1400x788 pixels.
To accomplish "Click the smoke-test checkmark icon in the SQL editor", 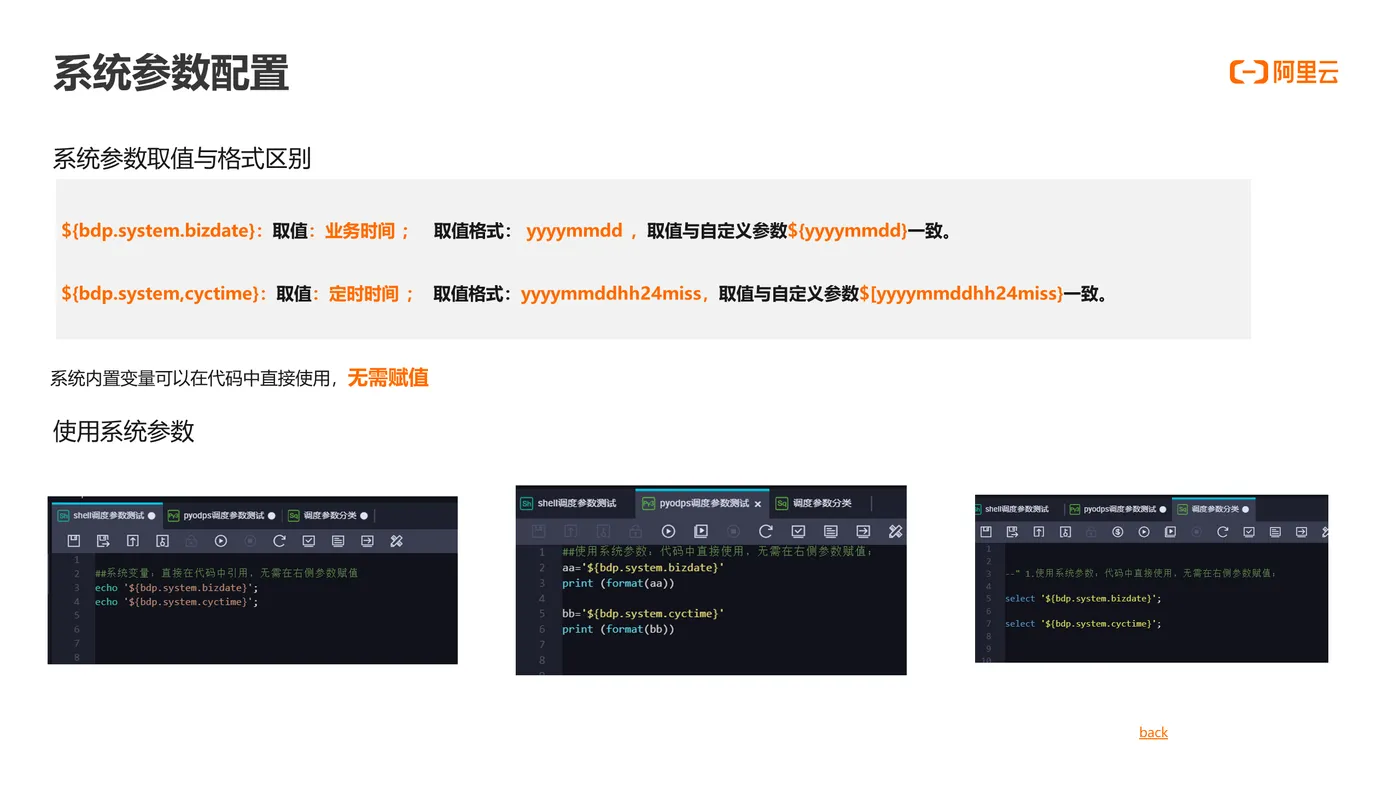I will coord(1249,532).
